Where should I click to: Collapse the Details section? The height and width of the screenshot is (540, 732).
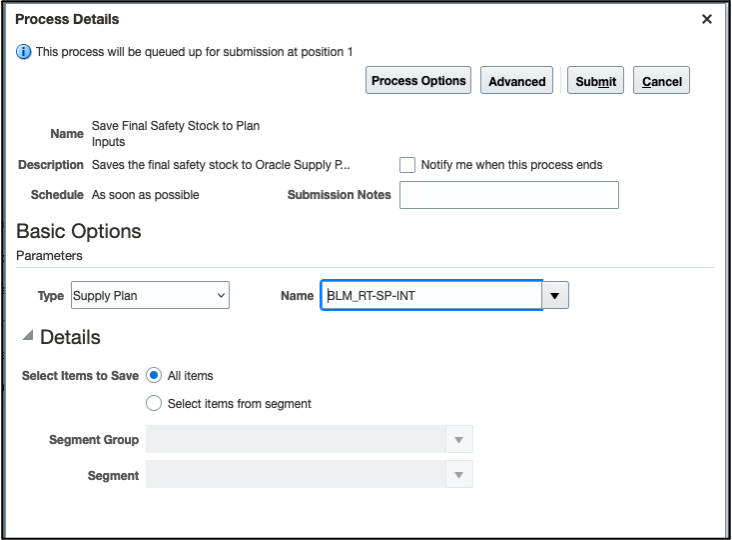point(27,337)
